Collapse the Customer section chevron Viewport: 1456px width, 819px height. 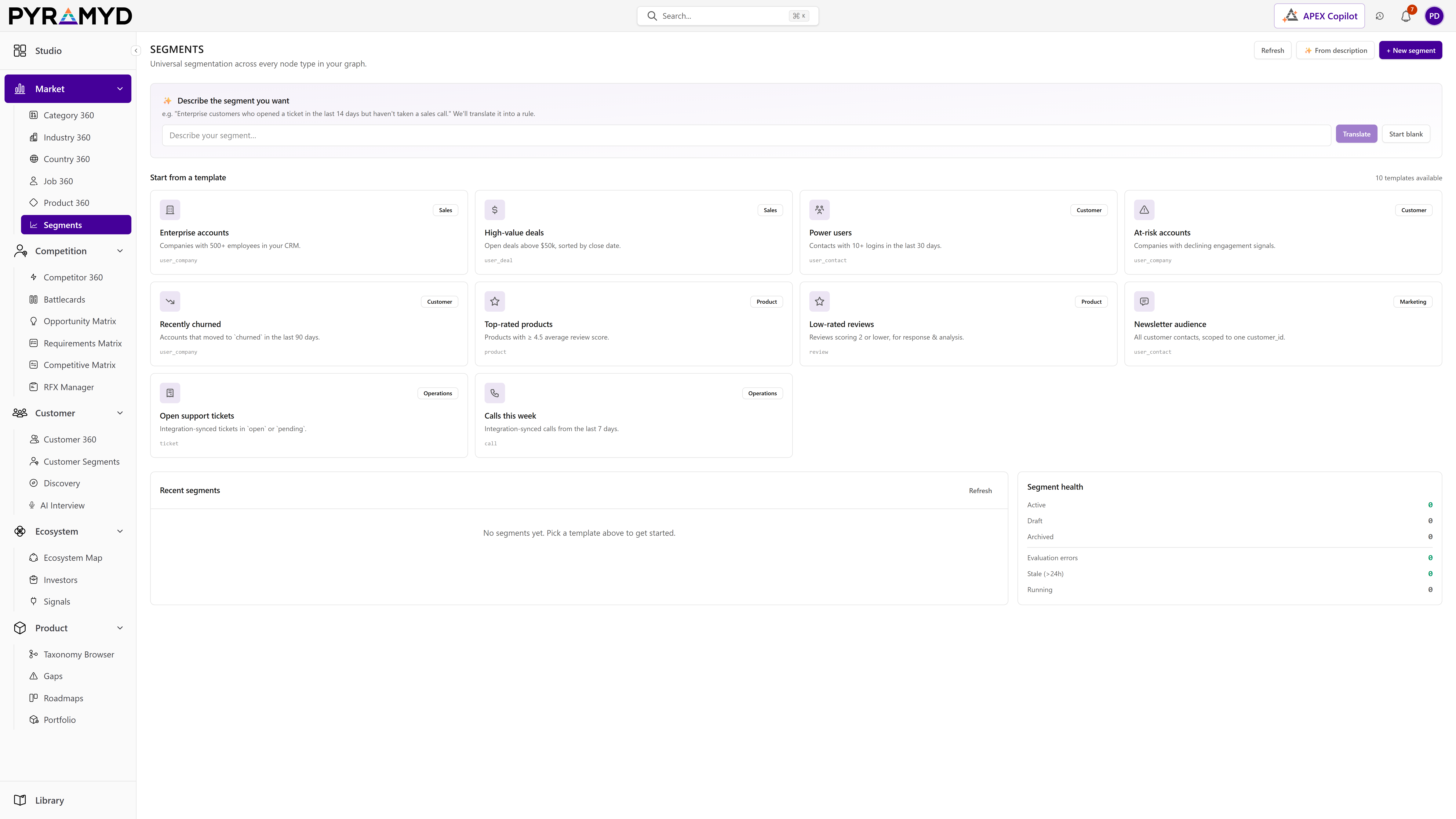point(120,413)
